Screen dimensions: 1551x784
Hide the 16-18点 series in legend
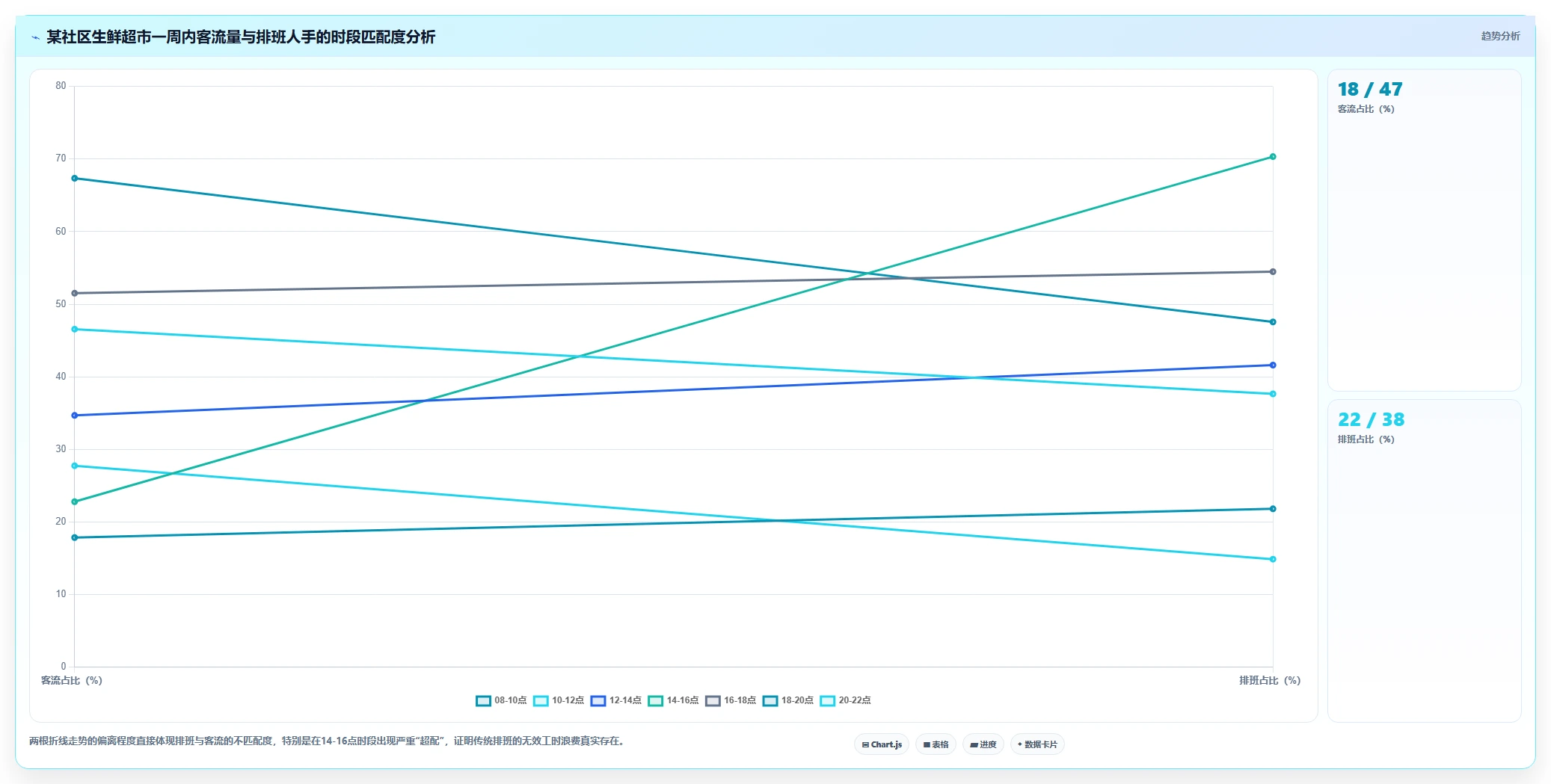point(731,700)
